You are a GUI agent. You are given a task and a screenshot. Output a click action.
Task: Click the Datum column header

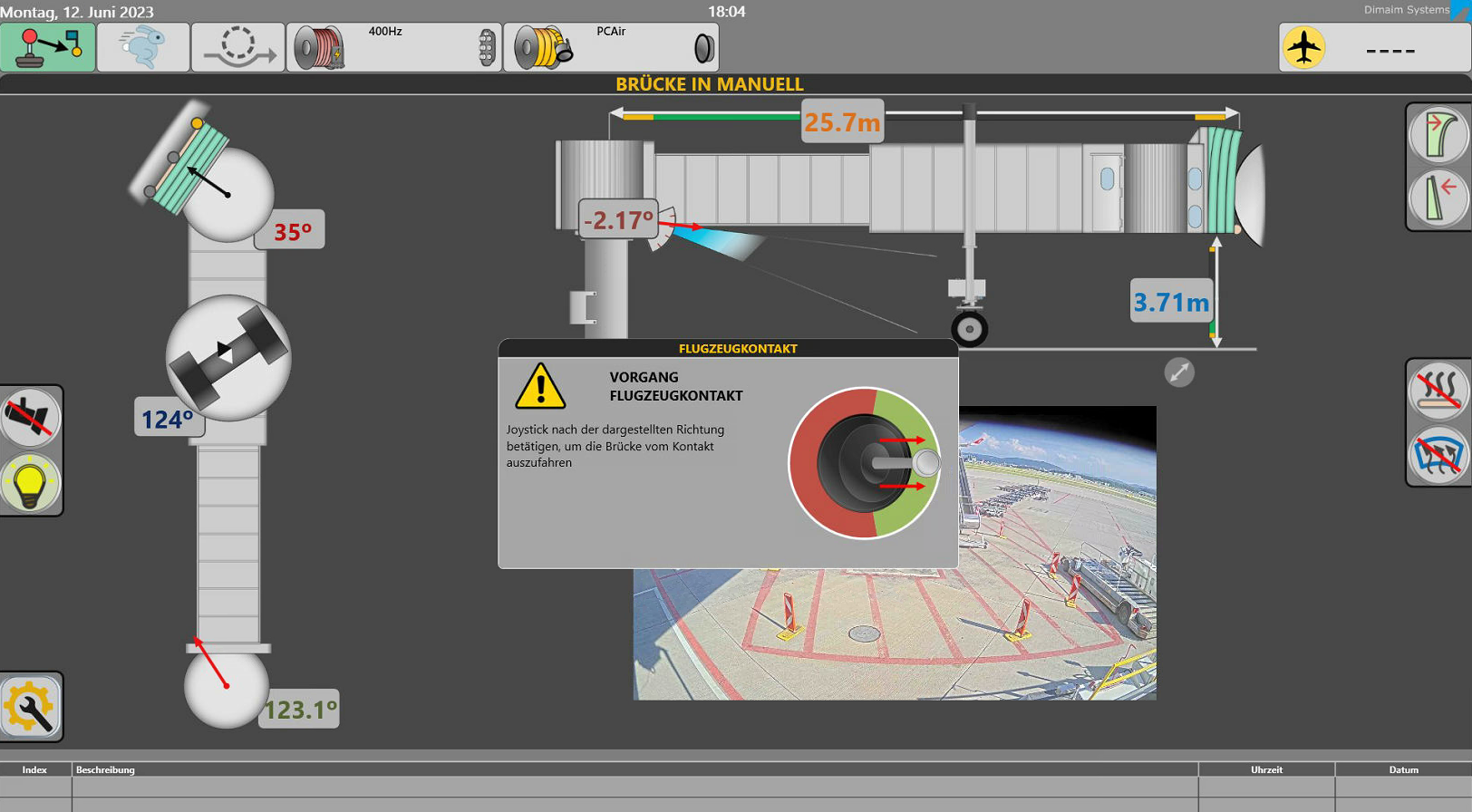(x=1403, y=769)
